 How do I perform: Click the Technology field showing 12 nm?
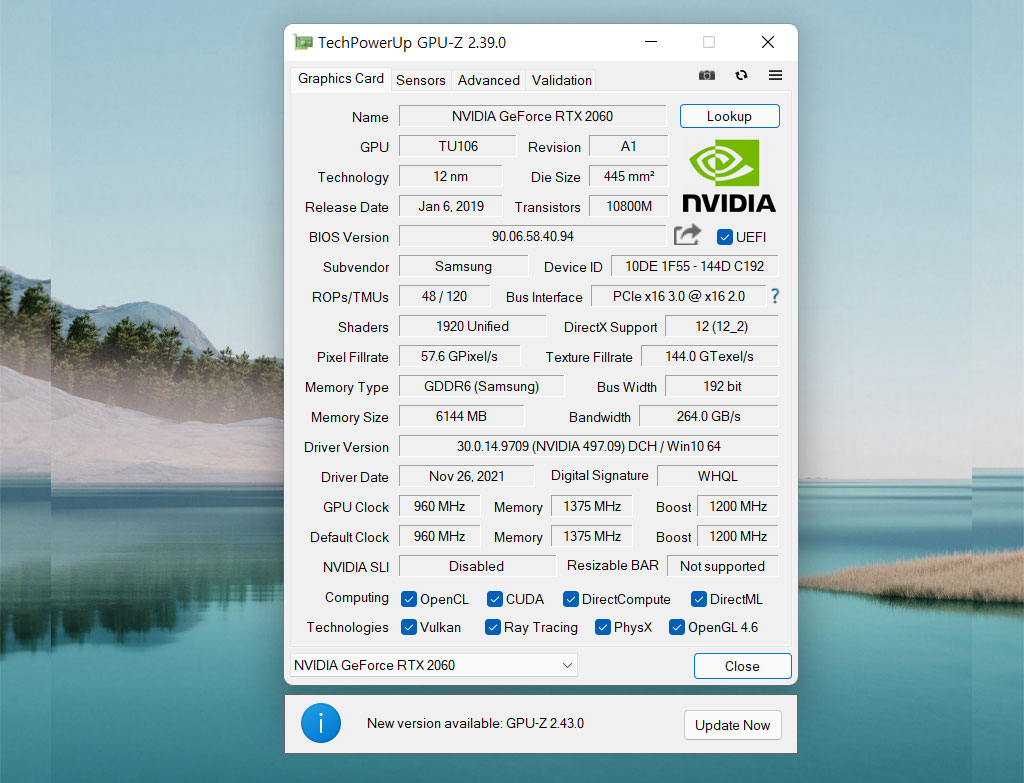point(451,176)
